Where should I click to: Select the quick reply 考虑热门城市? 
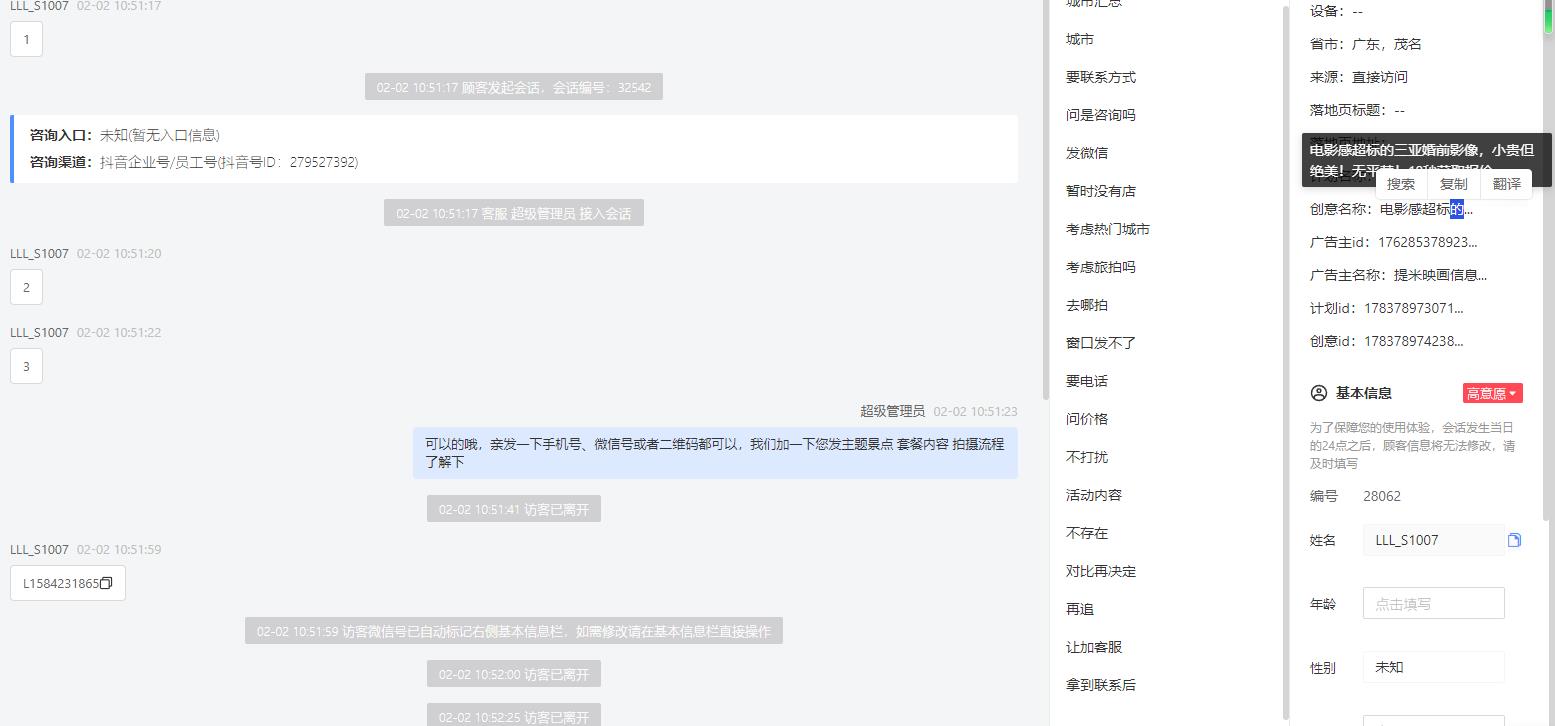point(1108,229)
